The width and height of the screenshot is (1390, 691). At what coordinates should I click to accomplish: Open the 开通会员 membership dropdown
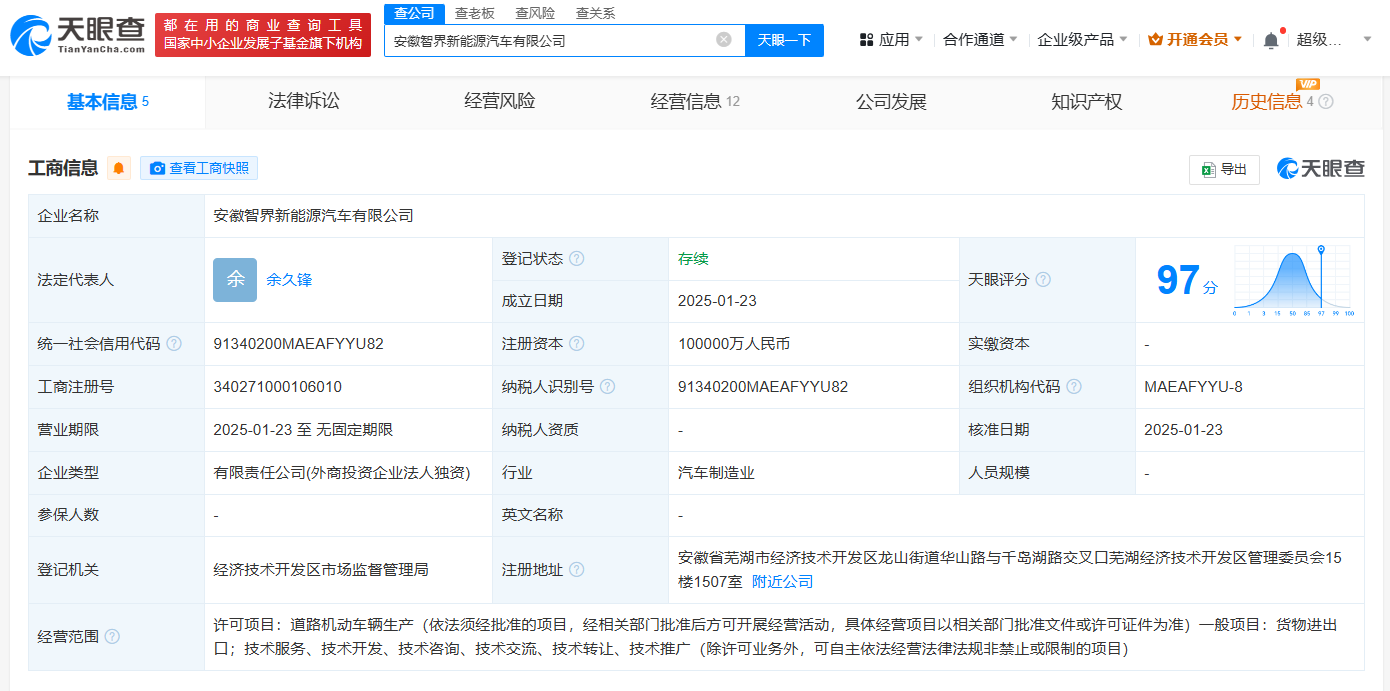coord(1195,40)
